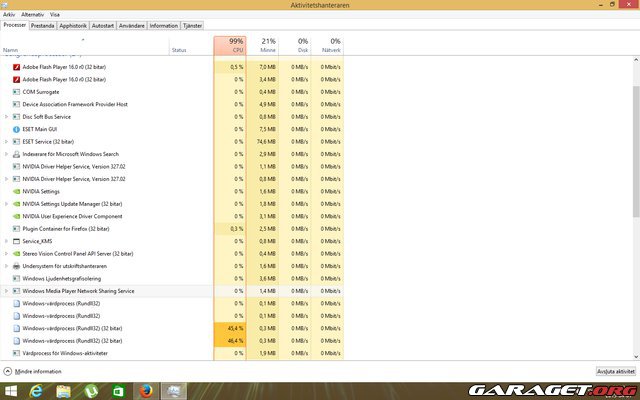Click the ESET Main GUI process icon
The image size is (640, 400).
tap(16, 129)
